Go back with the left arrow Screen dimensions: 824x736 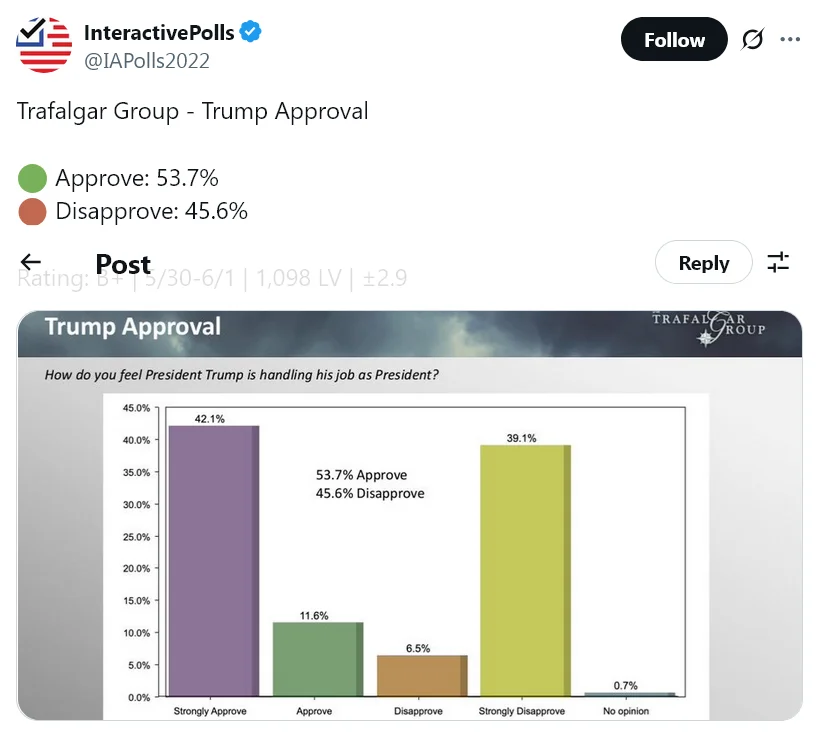[x=31, y=263]
